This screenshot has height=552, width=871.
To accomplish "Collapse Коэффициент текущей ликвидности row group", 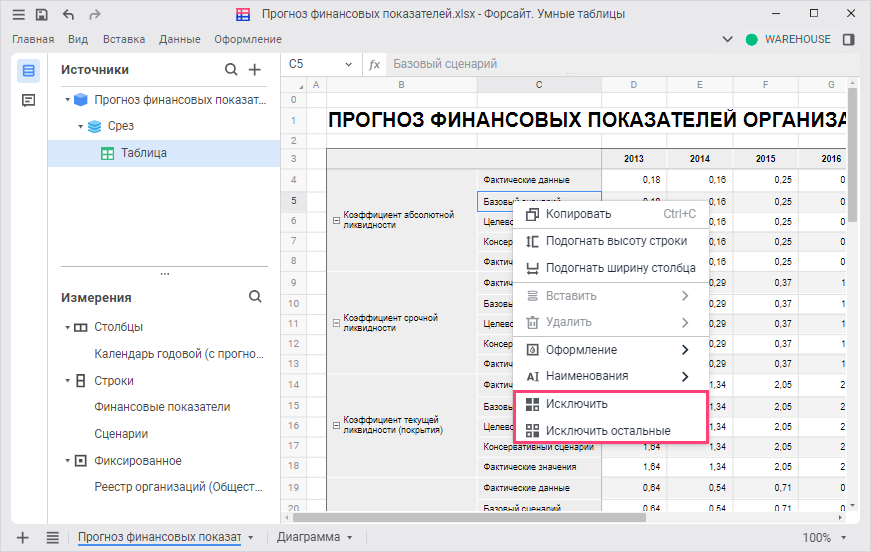I will pos(336,425).
